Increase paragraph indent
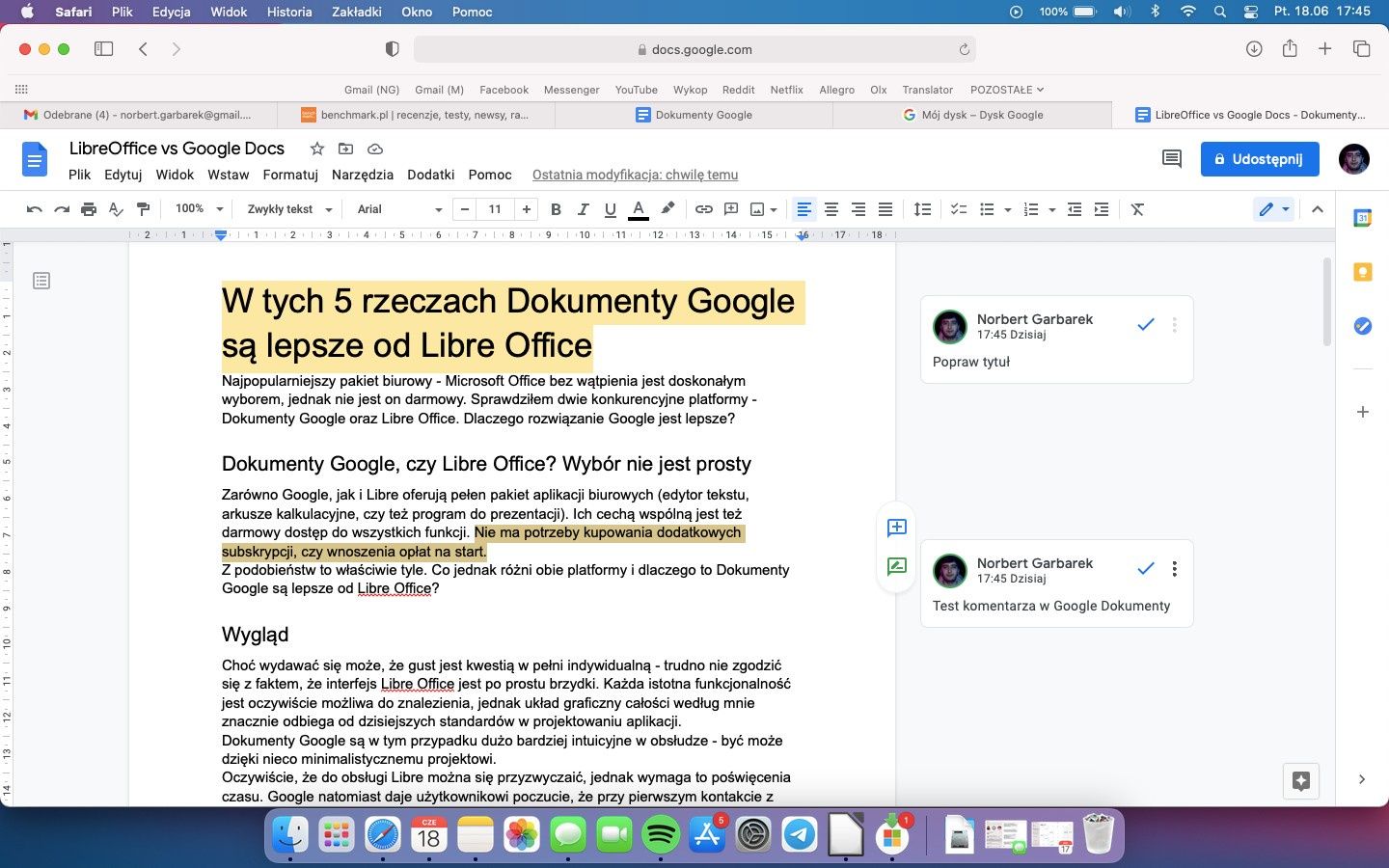 [1102, 209]
